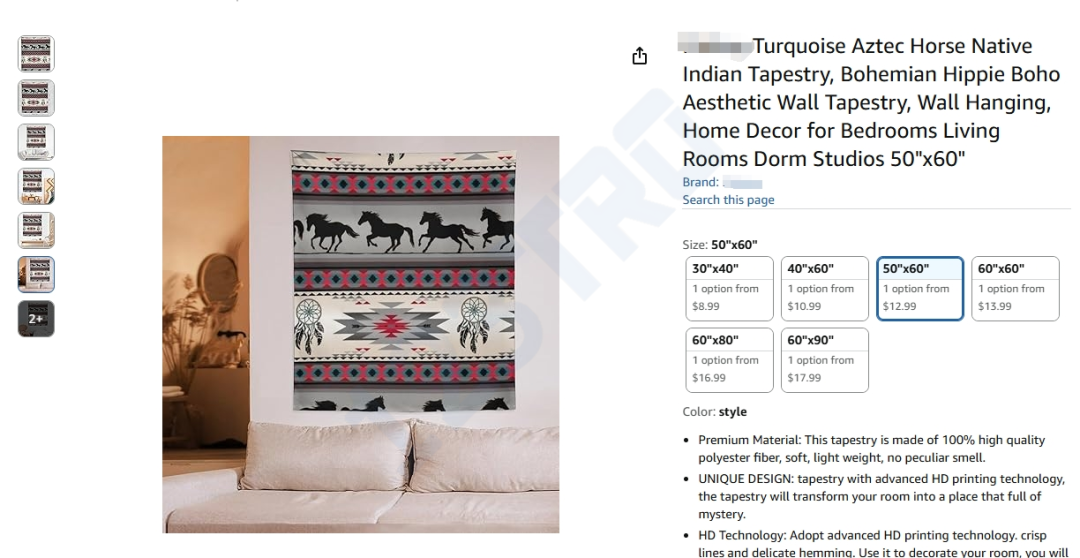Select the fourth product thumbnail
This screenshot has height=558, width=1080.
tap(36, 186)
